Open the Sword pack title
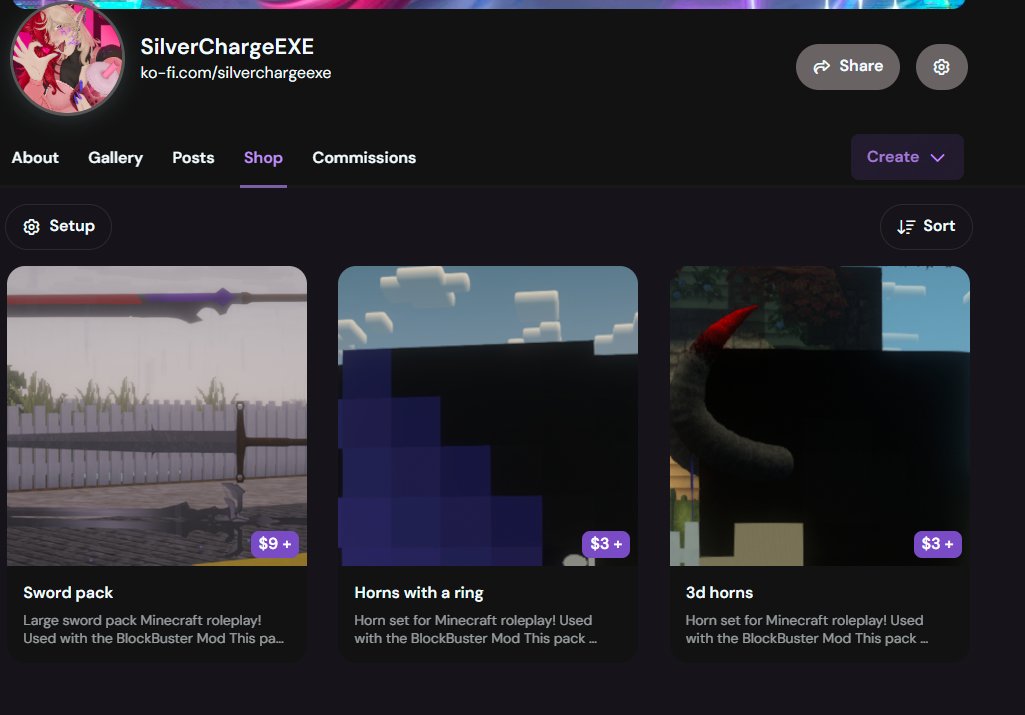Image resolution: width=1025 pixels, height=715 pixels. pyautogui.click(x=68, y=593)
